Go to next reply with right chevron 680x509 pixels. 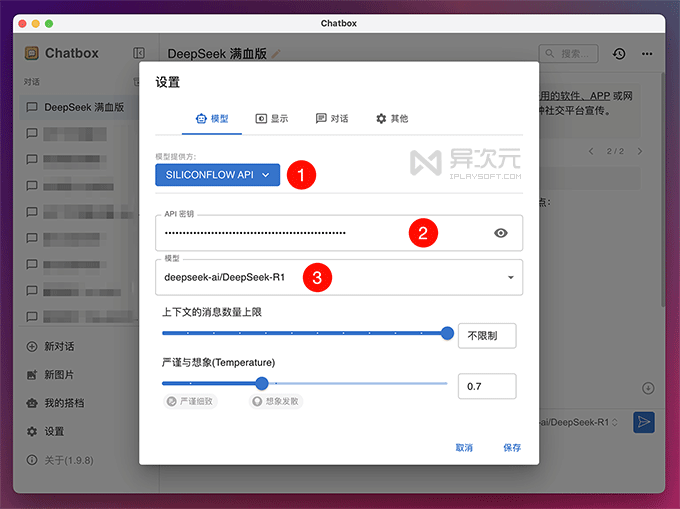click(640, 151)
